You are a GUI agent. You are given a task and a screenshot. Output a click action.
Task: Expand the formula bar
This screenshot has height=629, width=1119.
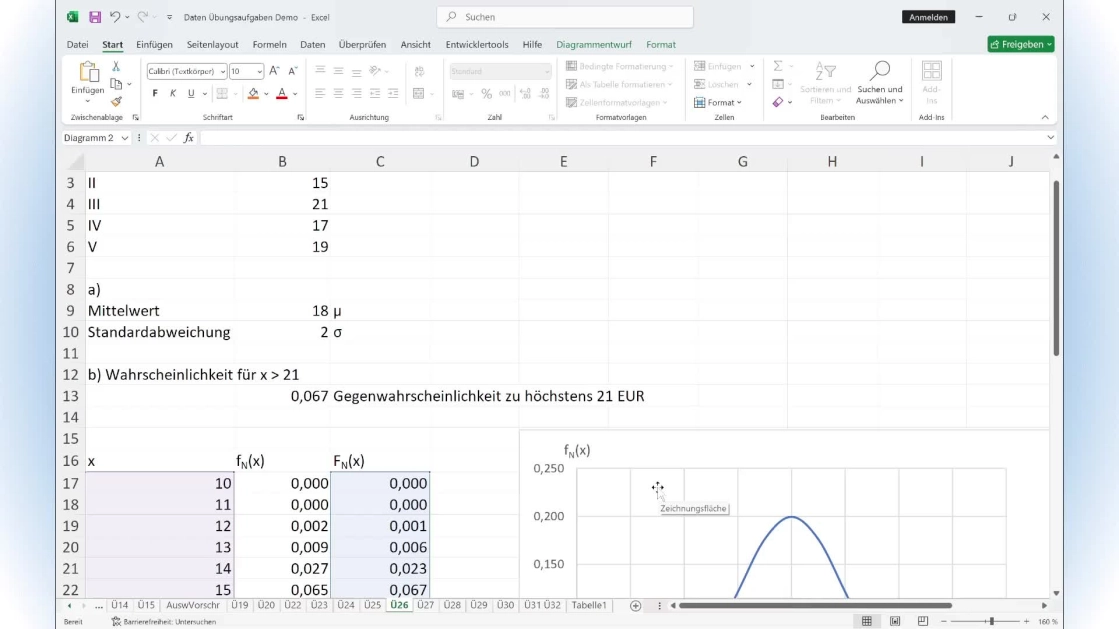coord(1050,138)
